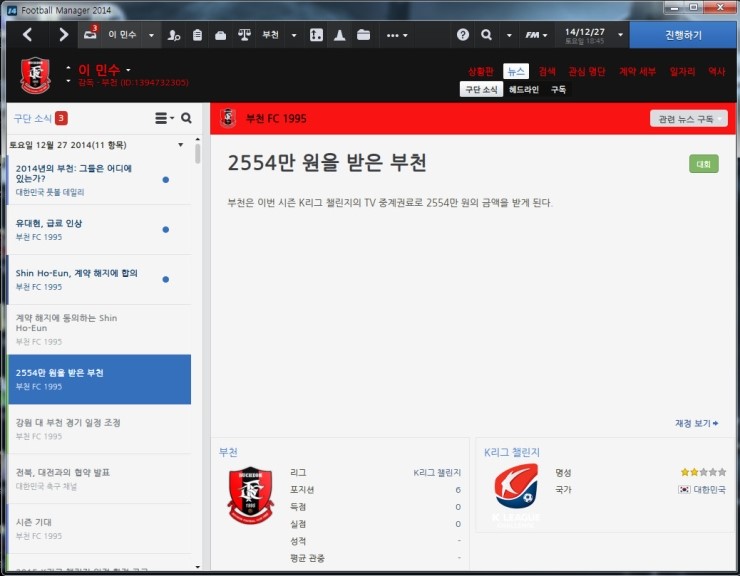Click 이 민수 in toolbar
The width and height of the screenshot is (740, 576).
[x=122, y=34]
